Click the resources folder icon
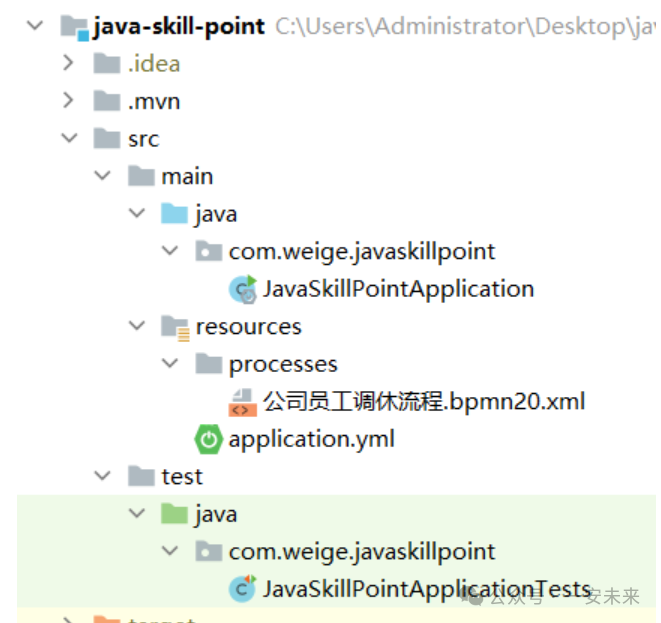The width and height of the screenshot is (661, 623). (175, 327)
